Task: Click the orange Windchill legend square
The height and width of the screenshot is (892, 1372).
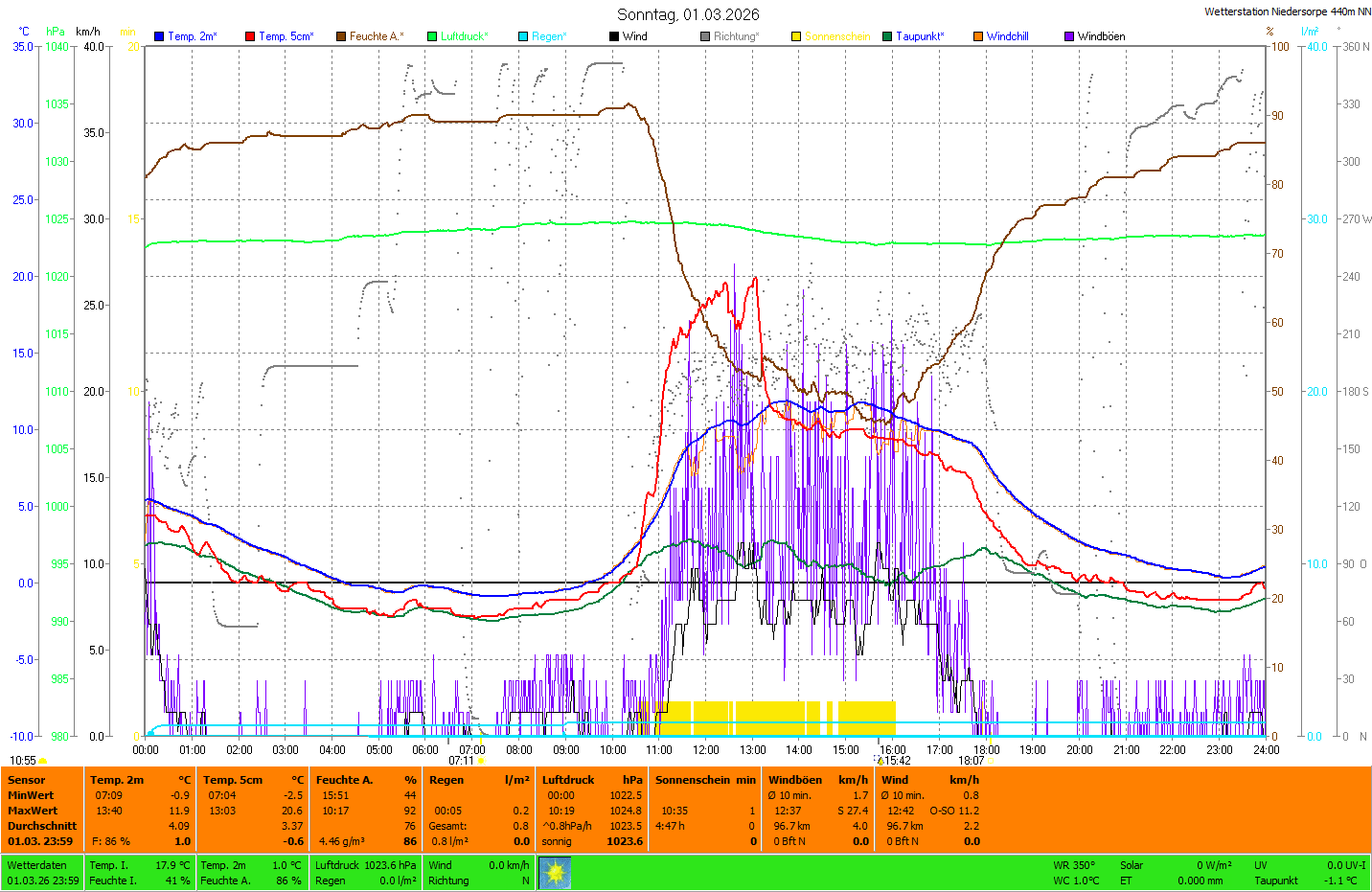Action: click(978, 36)
